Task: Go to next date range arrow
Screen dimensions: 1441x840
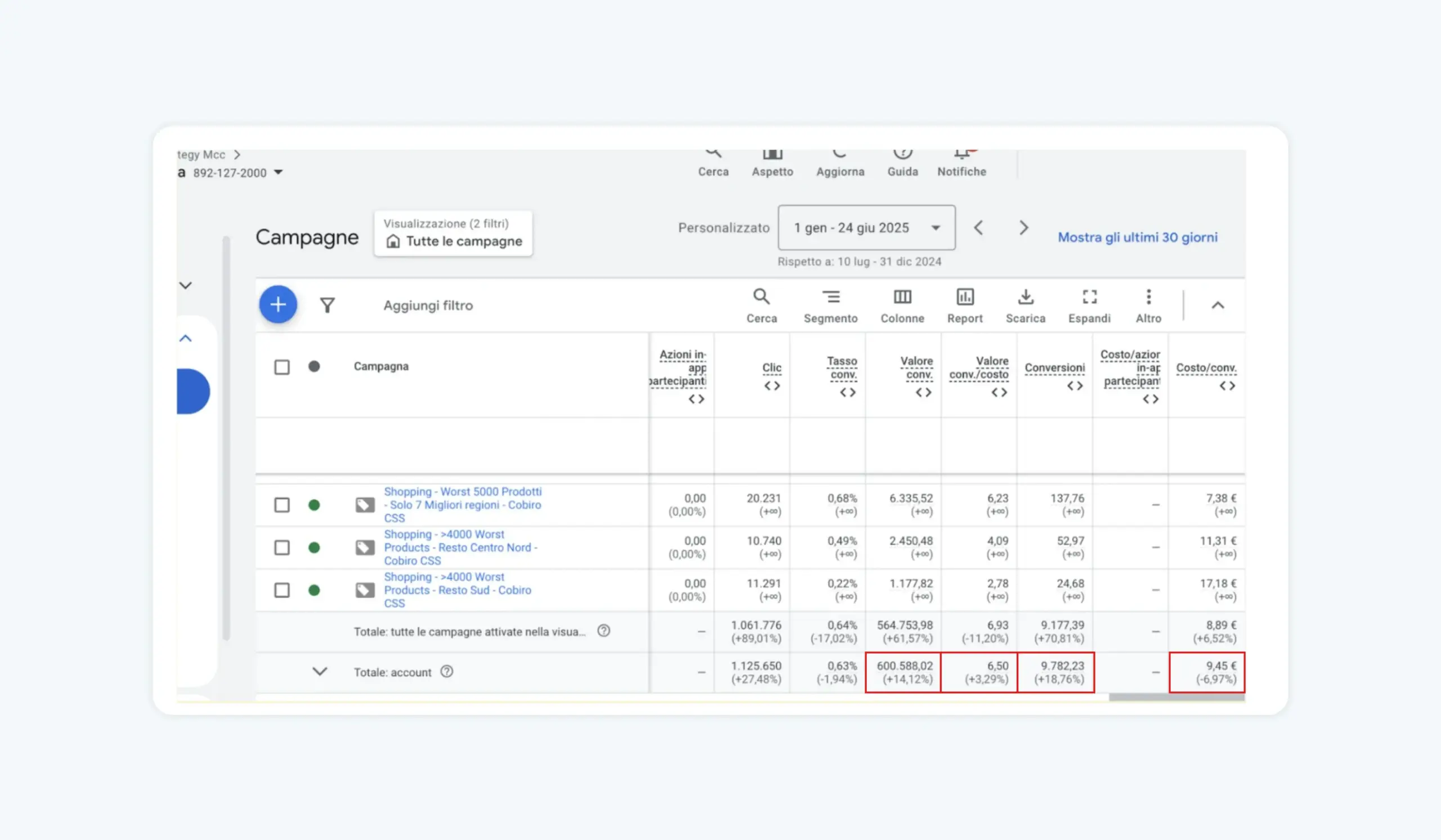Action: (1023, 228)
